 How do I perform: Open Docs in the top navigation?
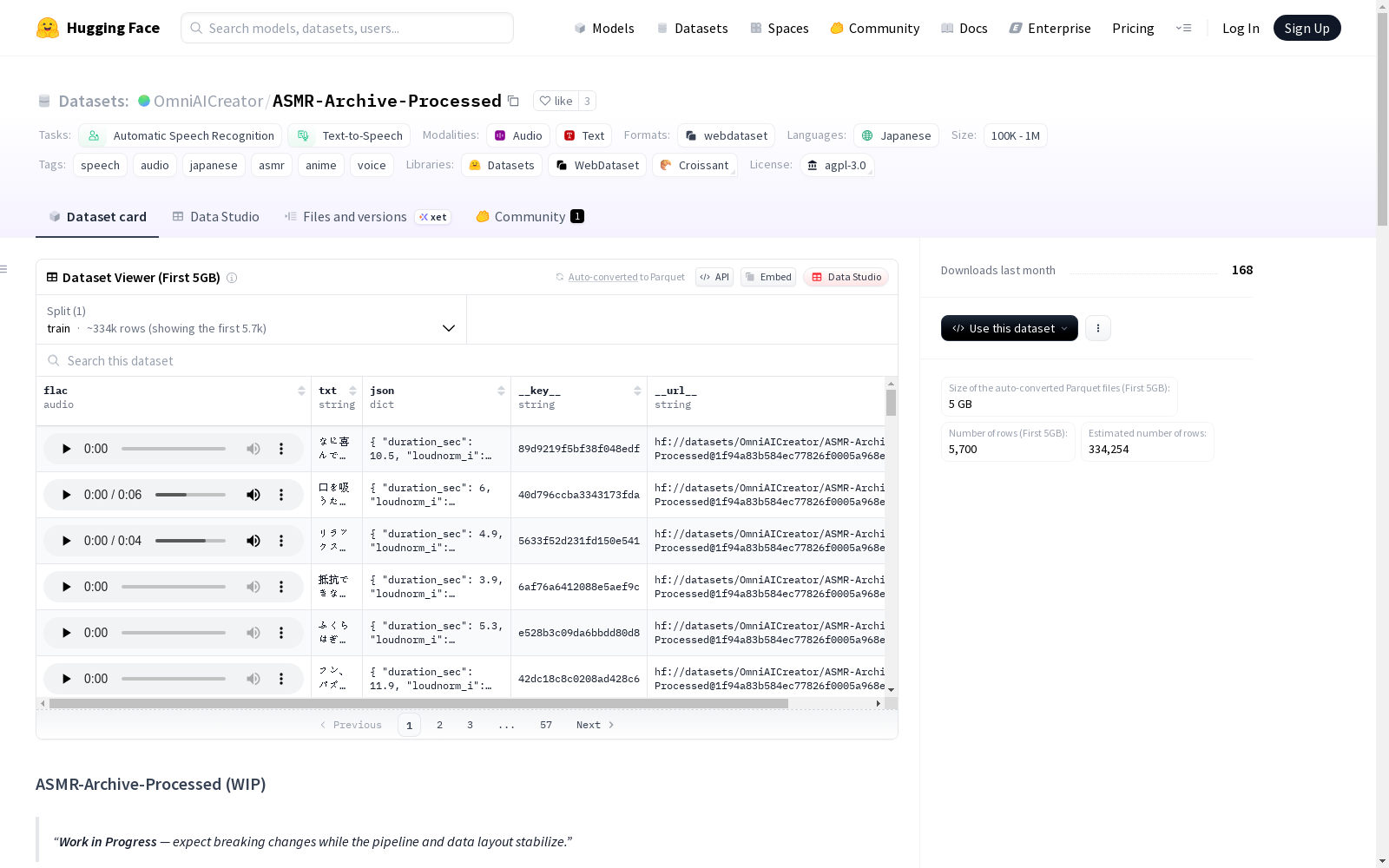click(964, 28)
